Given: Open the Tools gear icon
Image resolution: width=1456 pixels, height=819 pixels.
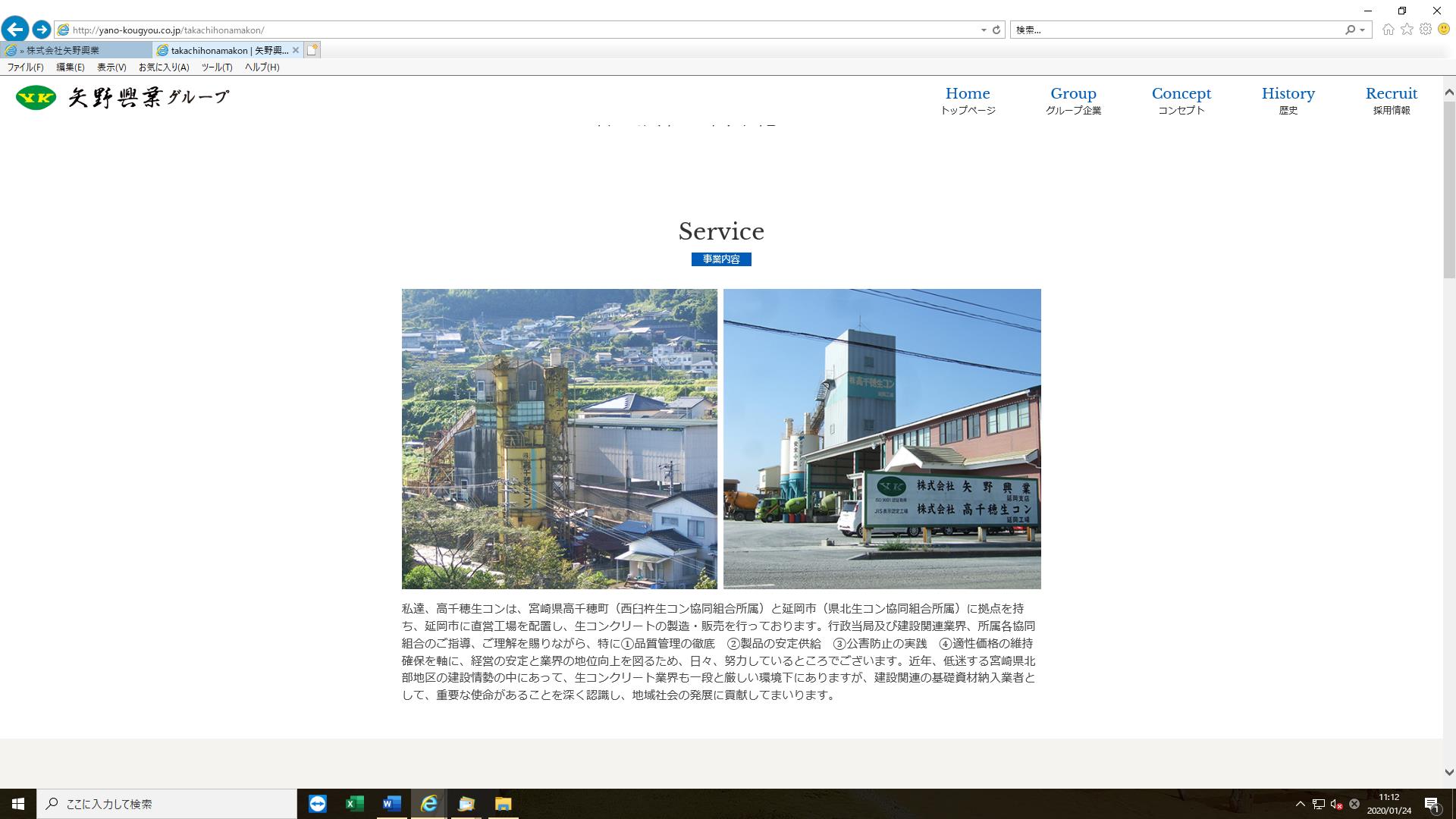Looking at the screenshot, I should (1425, 30).
